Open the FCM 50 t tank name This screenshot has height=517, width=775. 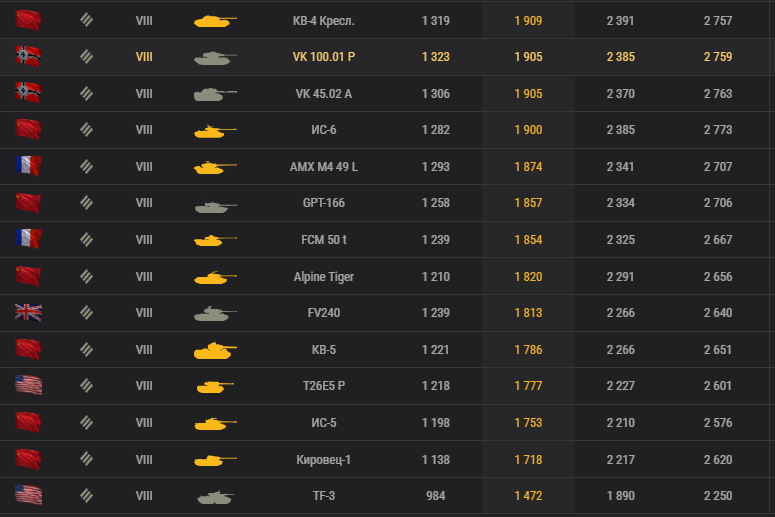tap(324, 240)
